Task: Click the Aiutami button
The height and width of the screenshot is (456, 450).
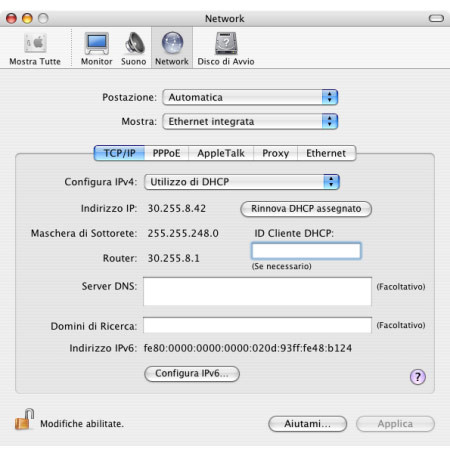Action: click(307, 424)
